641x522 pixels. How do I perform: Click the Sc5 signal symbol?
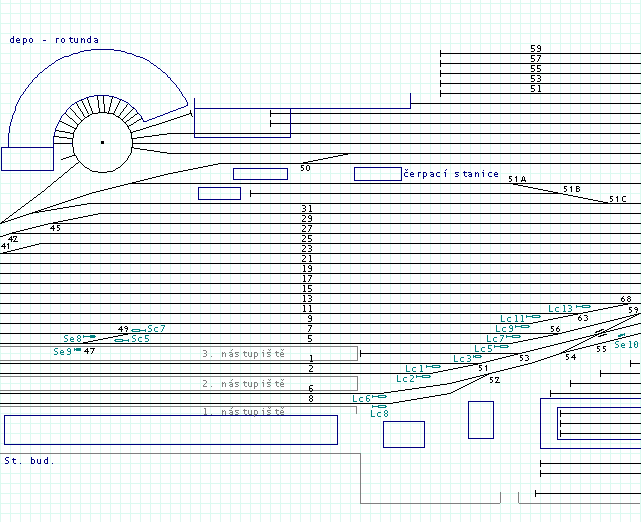click(x=121, y=340)
